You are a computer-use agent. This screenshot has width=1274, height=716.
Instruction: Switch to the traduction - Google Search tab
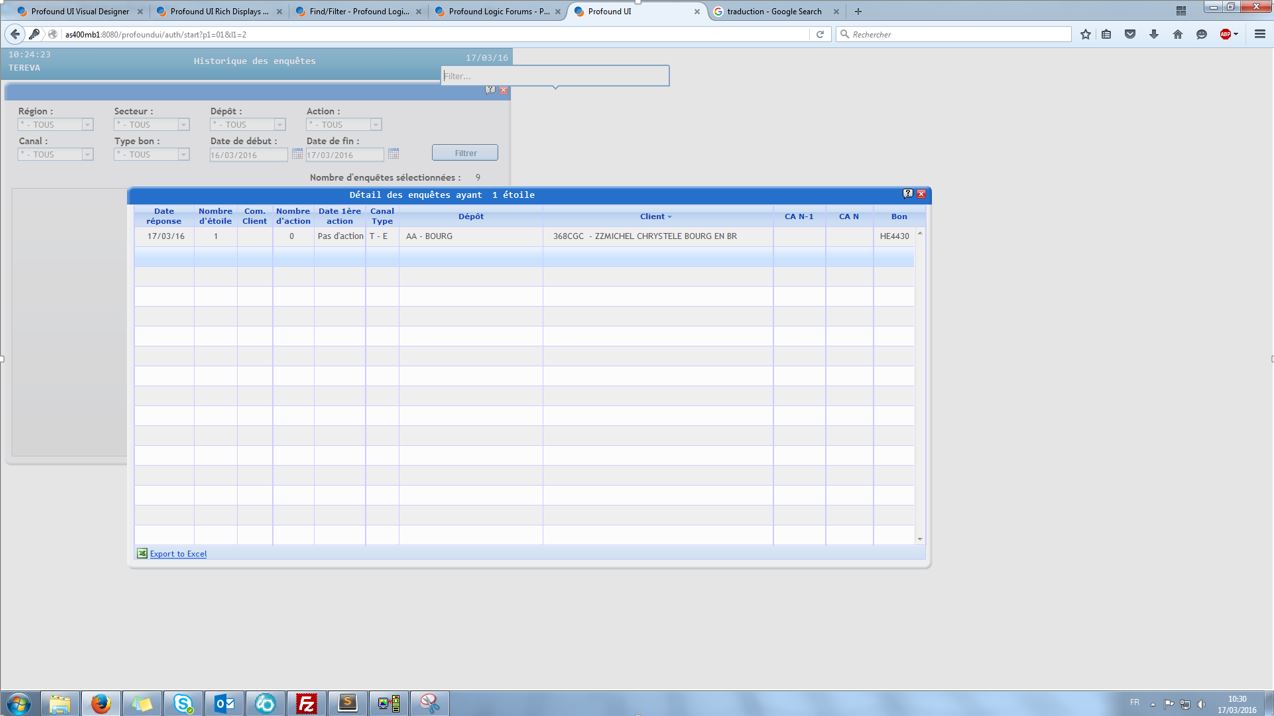(775, 11)
